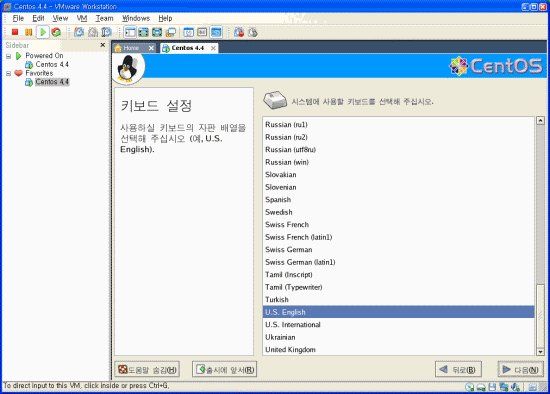The width and height of the screenshot is (550, 394).
Task: Click the Quick Switch toolbar icon
Action: click(157, 32)
